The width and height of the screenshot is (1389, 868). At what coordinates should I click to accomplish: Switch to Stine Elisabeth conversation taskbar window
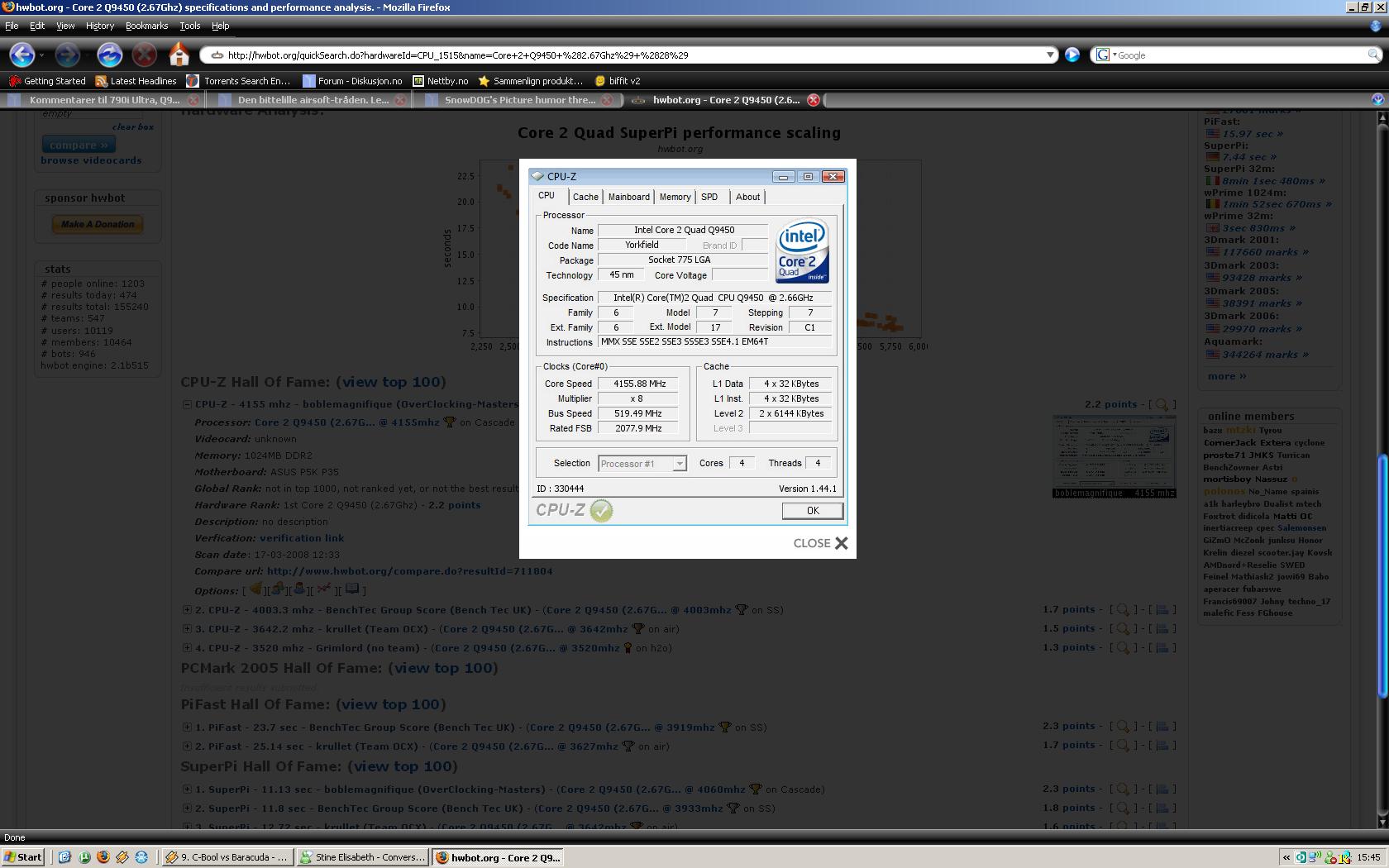coord(362,857)
